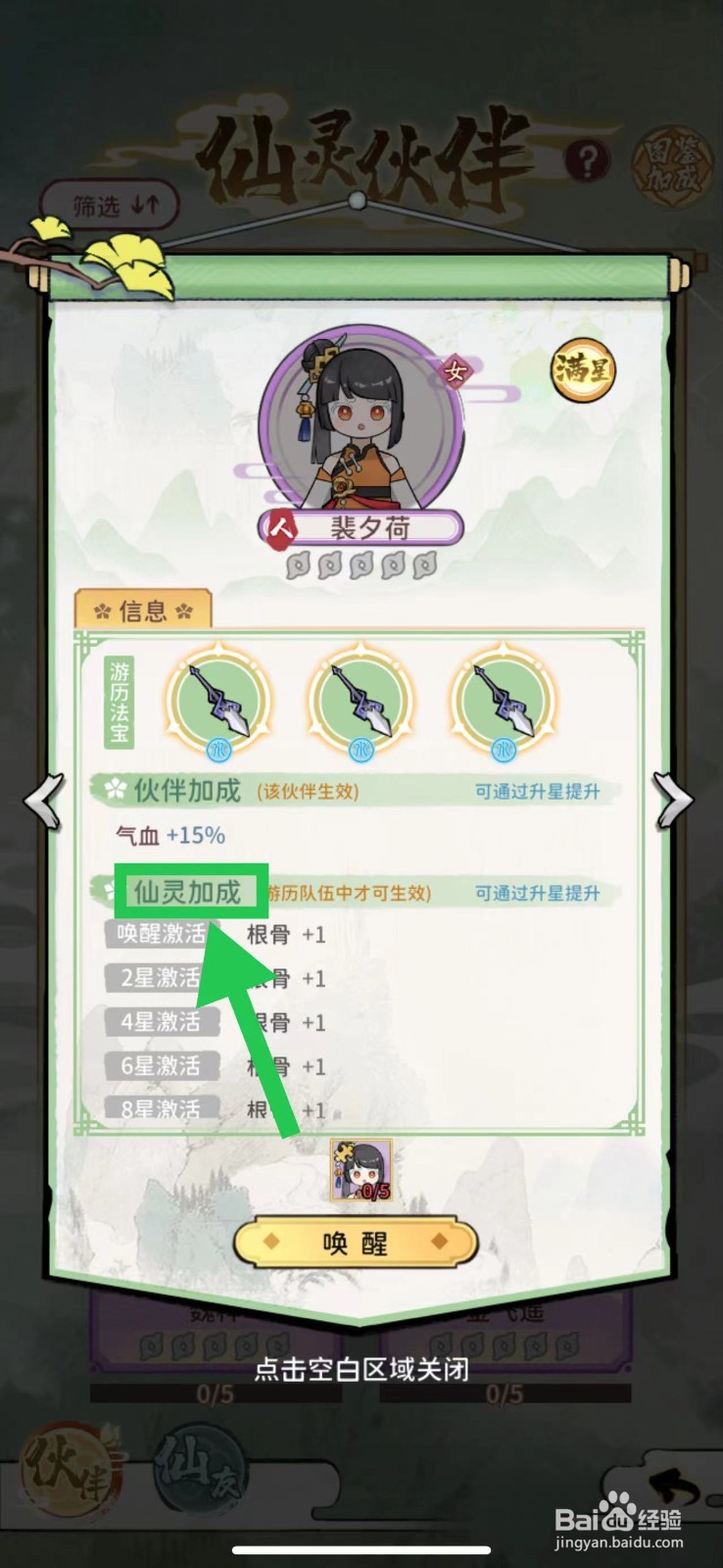Image resolution: width=723 pixels, height=1568 pixels.
Task: Go to next companion with right arrow
Action: coord(674,801)
